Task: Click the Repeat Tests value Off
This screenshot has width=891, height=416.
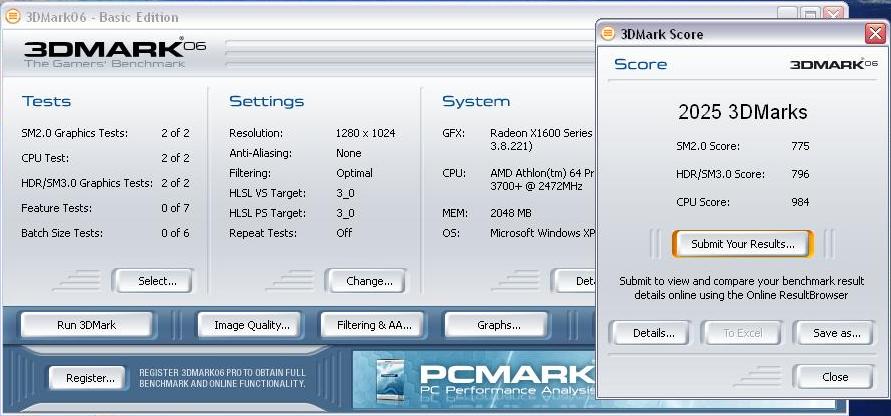Action: 344,233
